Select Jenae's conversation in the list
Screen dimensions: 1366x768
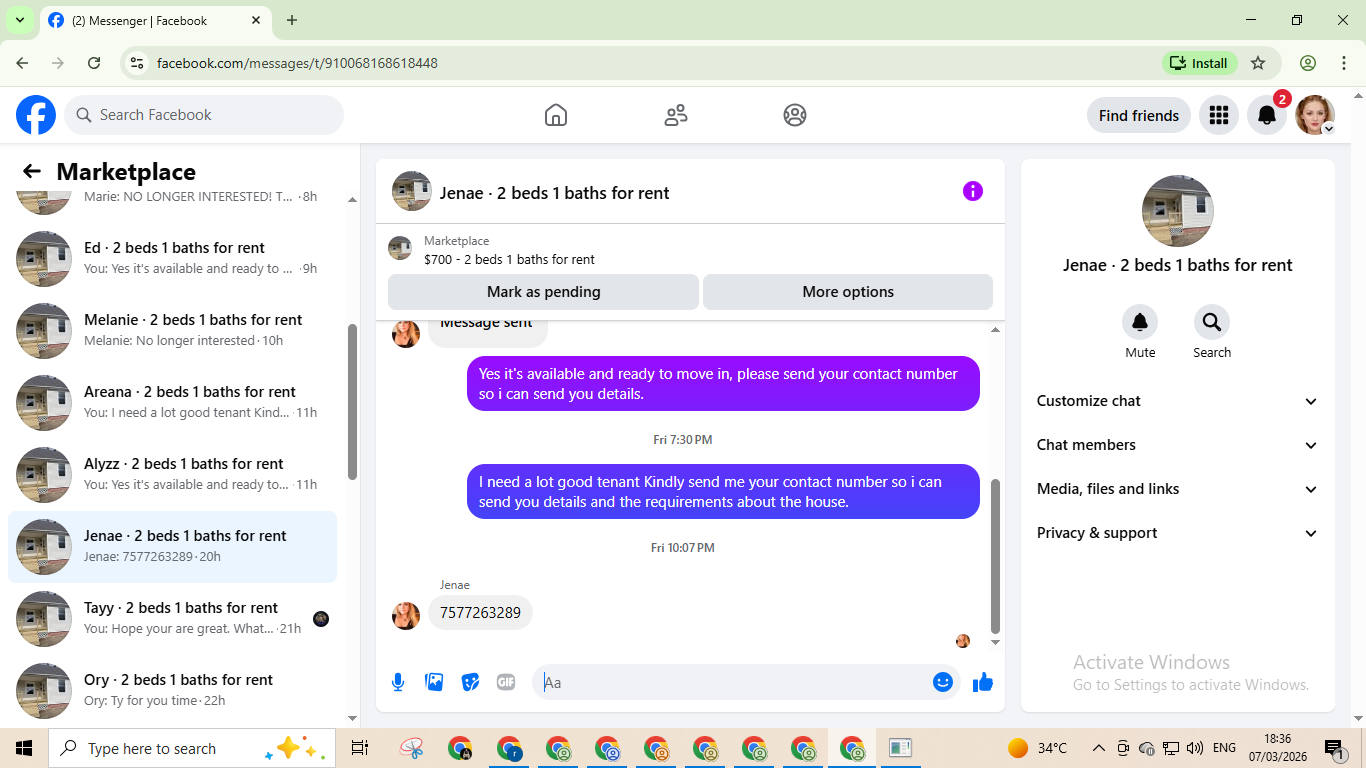pos(172,546)
